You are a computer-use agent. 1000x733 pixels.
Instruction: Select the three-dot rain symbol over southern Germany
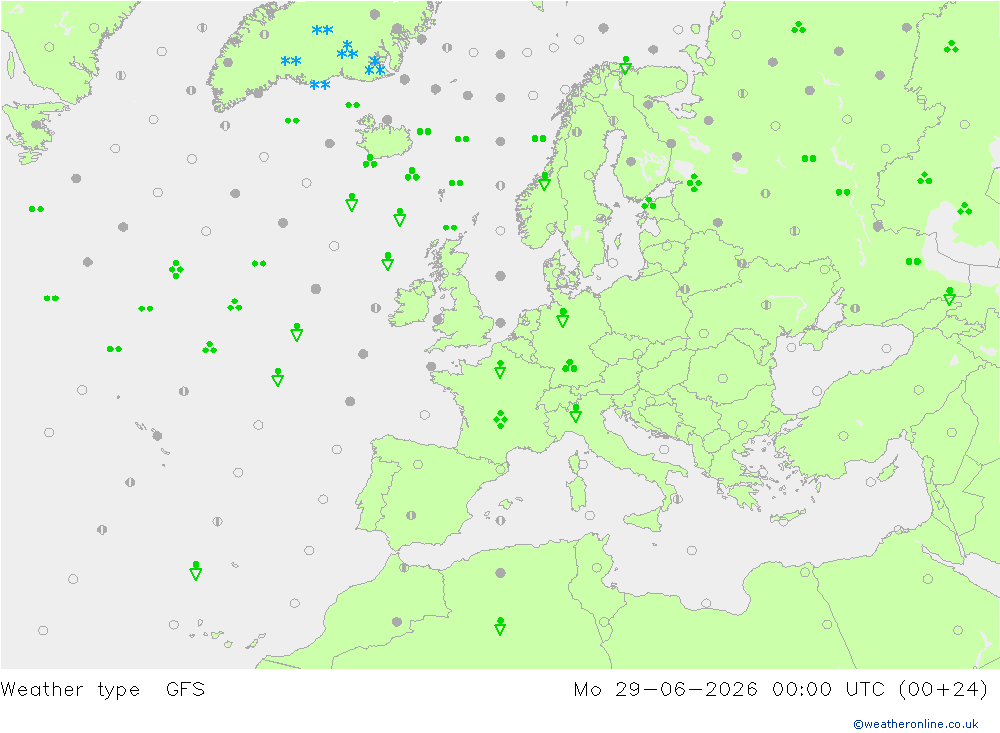(570, 365)
